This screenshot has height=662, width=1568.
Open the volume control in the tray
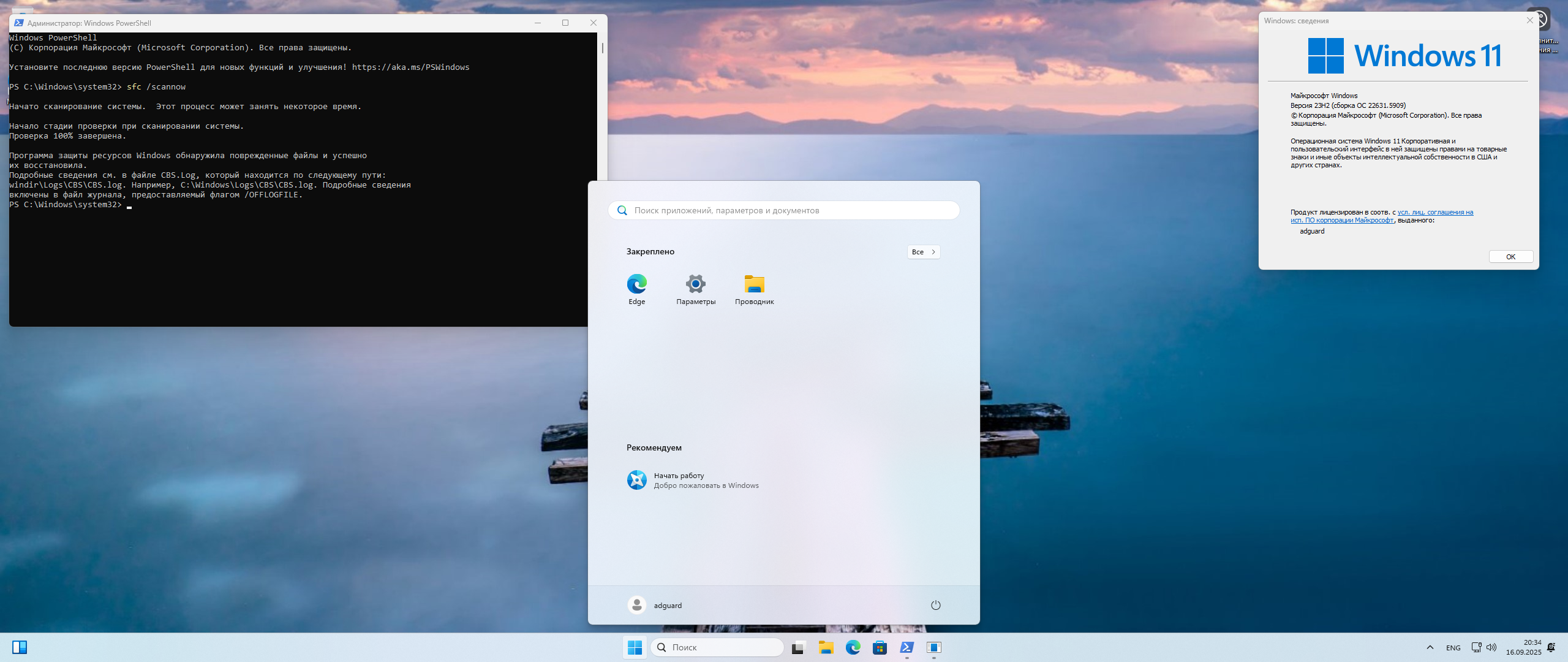point(1491,647)
